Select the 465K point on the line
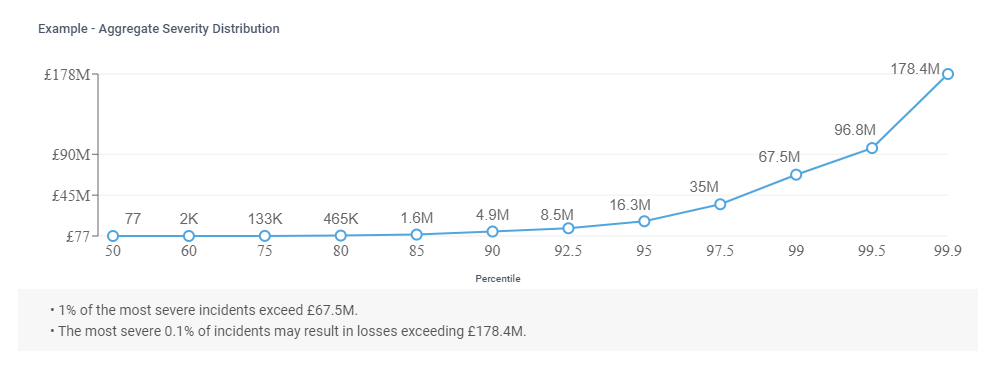 click(340, 235)
